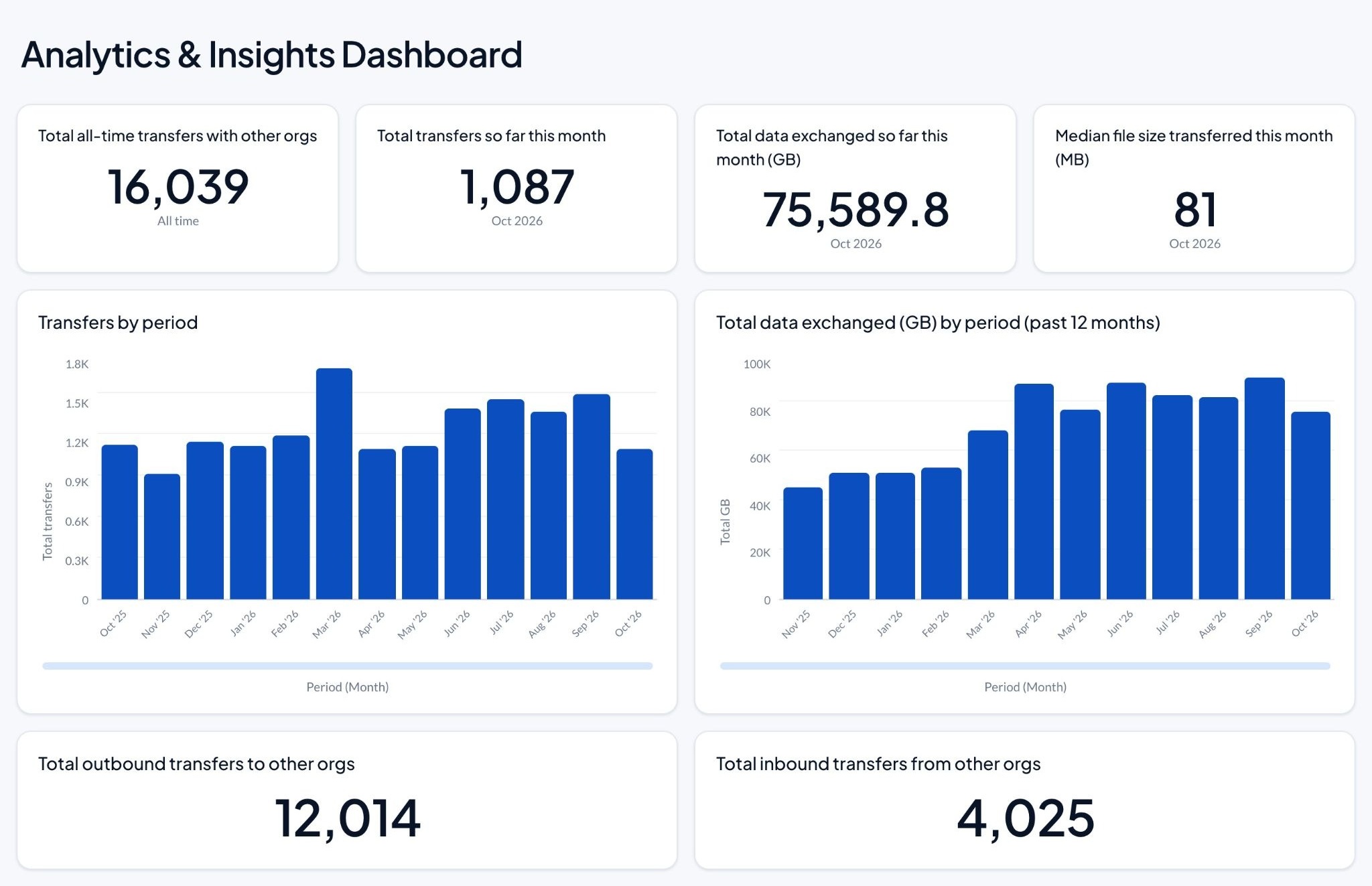Image resolution: width=1372 pixels, height=886 pixels.
Task: Select the Jun '26 bar in Total data exchanged chart
Action: [x=1126, y=491]
